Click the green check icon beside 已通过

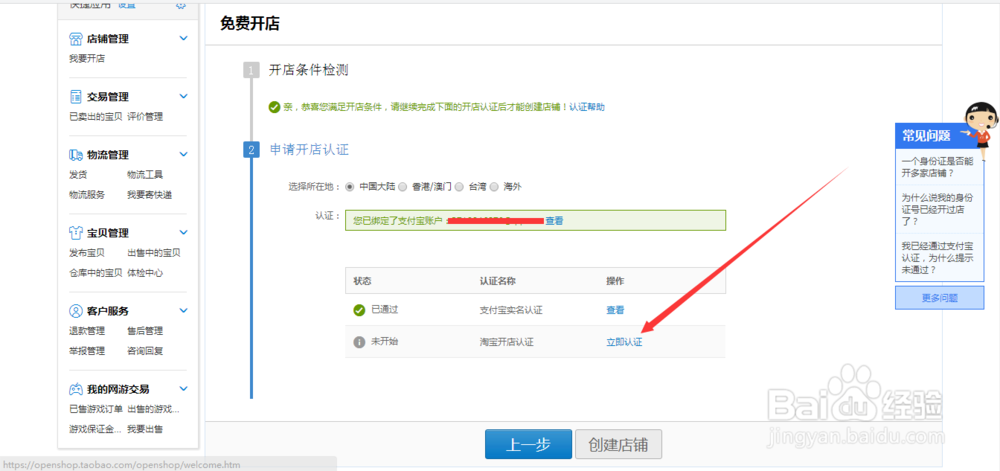(359, 310)
